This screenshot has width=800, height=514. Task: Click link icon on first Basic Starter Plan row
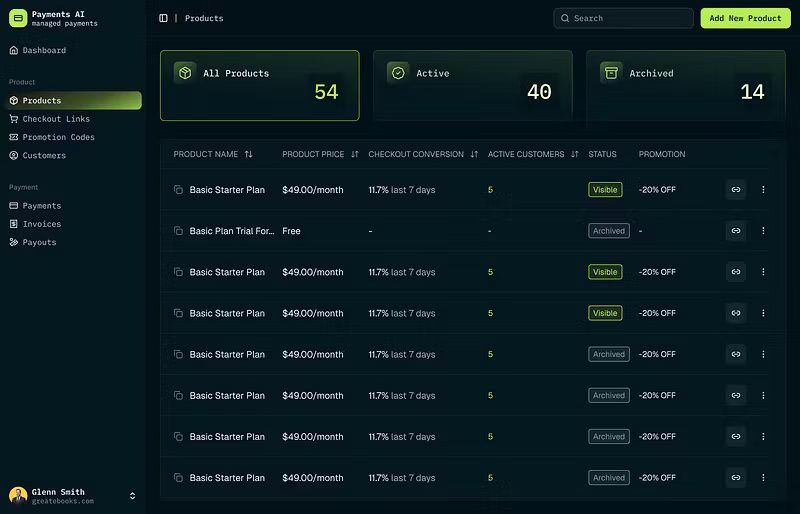pos(736,189)
